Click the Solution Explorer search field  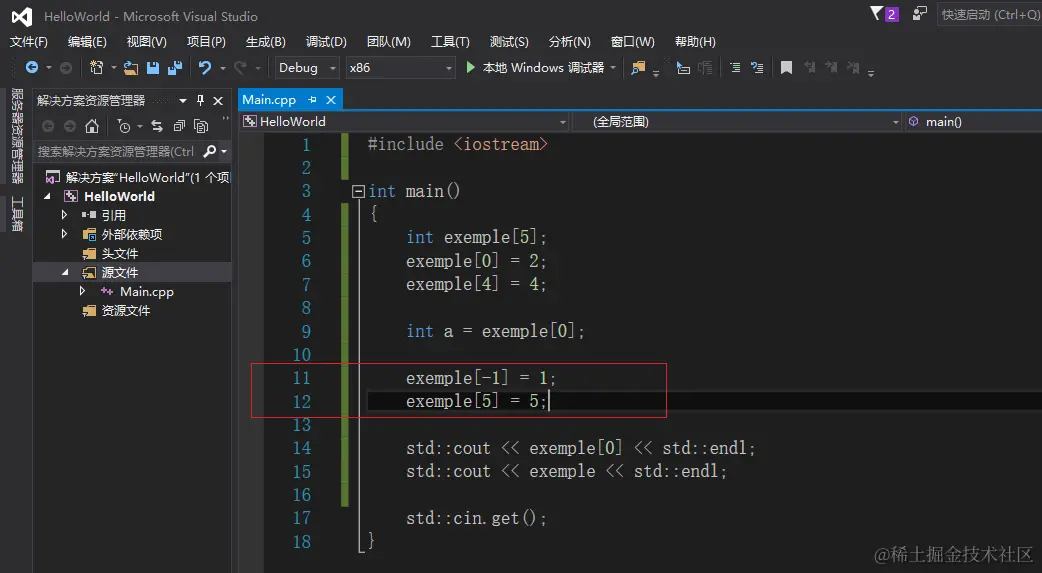tap(118, 152)
